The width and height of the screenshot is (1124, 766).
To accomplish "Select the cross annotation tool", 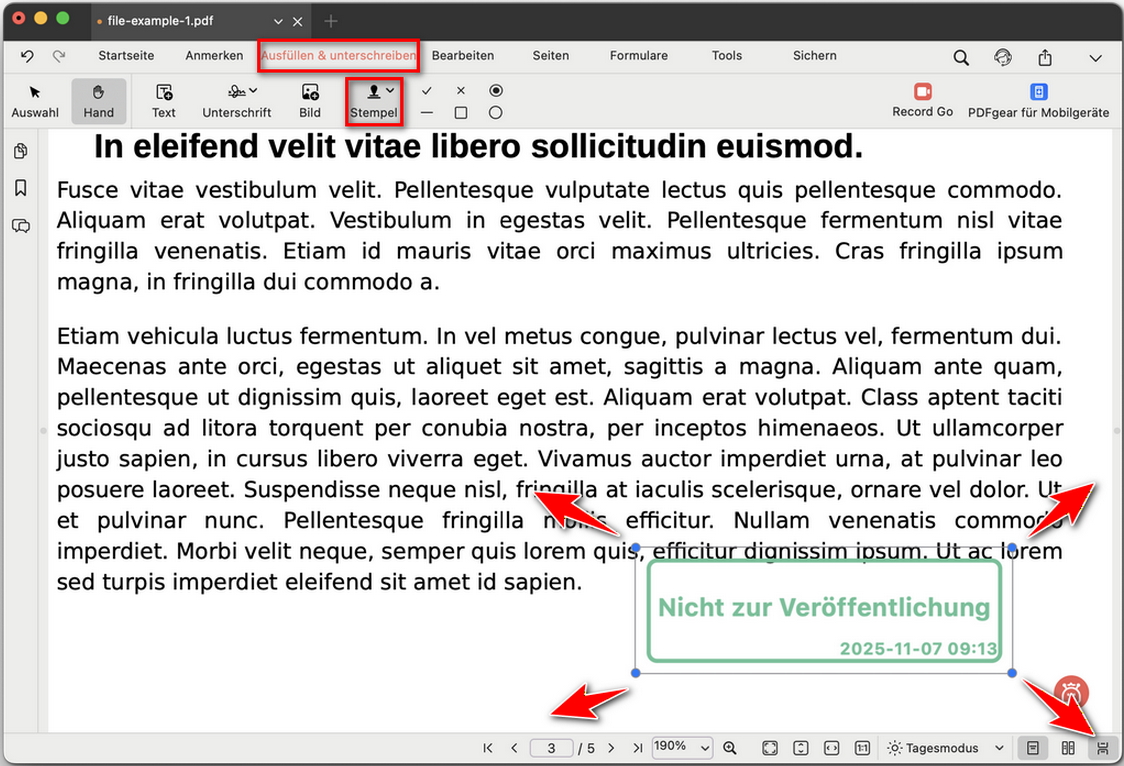I will 461,91.
